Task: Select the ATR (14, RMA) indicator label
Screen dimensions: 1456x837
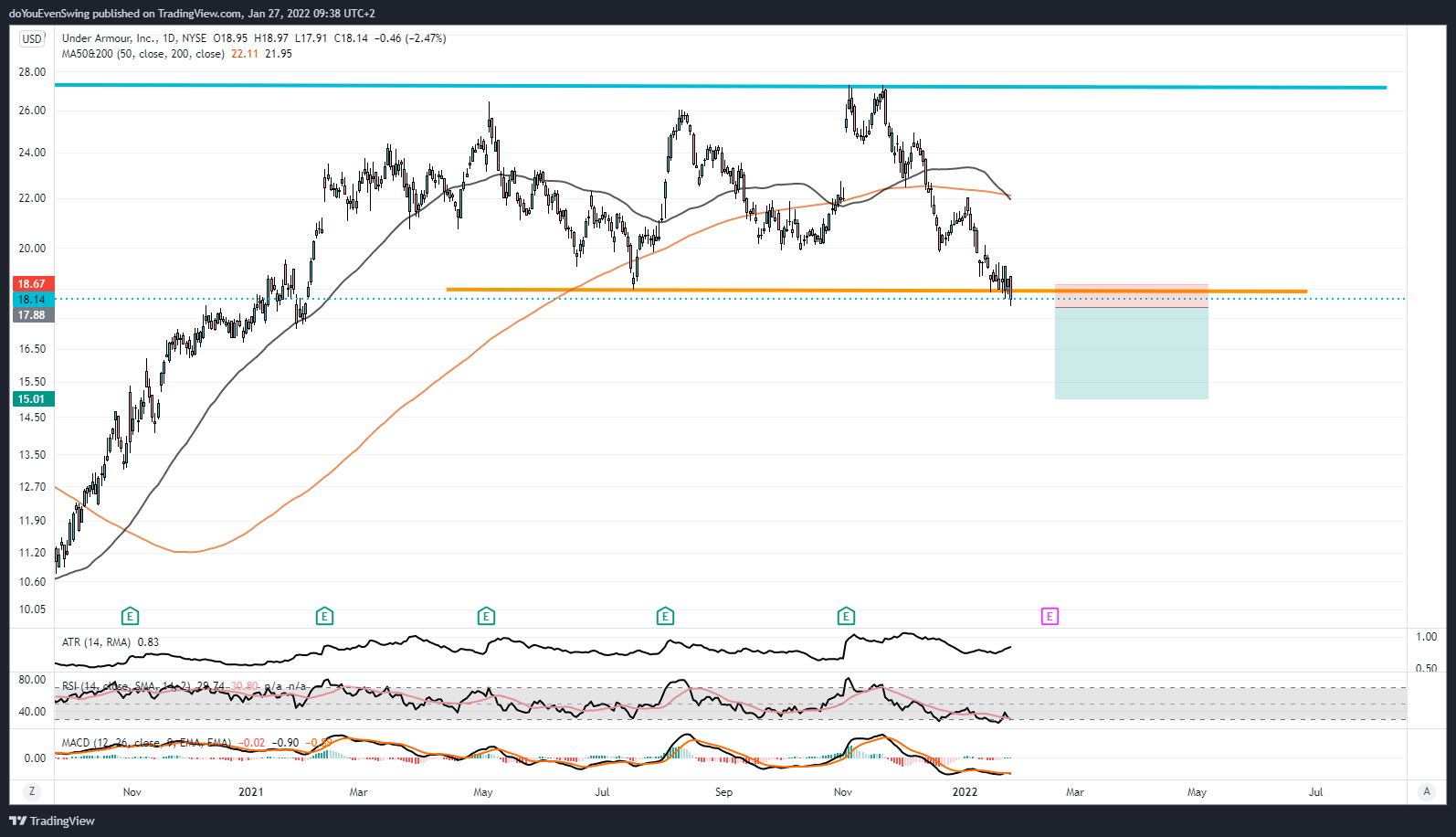Action: pos(96,642)
